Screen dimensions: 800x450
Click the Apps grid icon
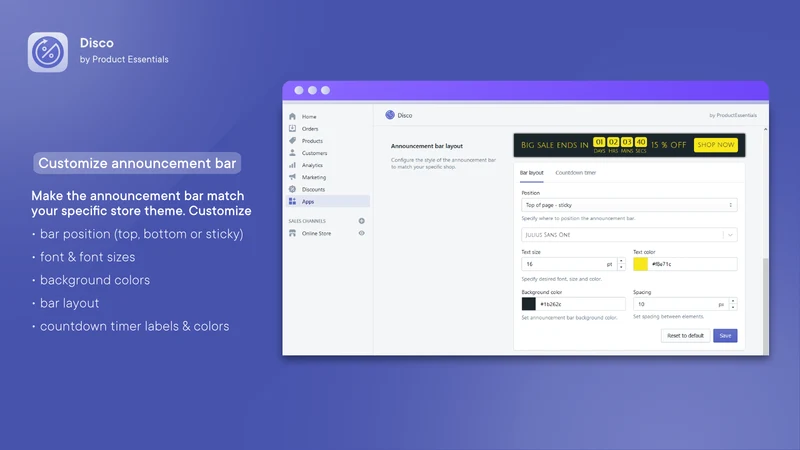tap(292, 202)
